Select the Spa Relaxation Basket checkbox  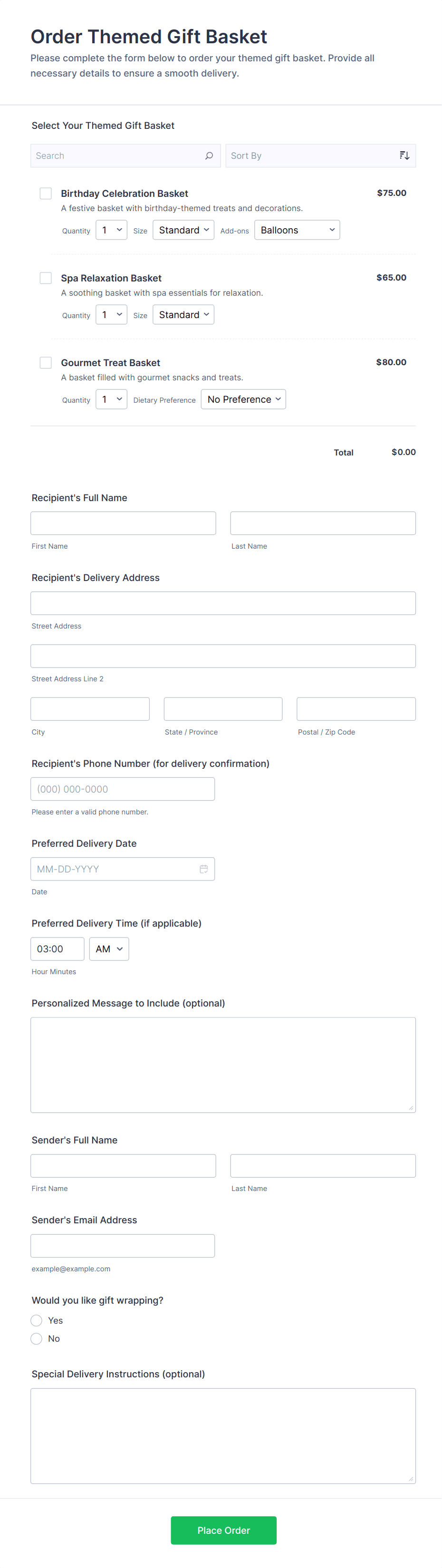point(46,278)
